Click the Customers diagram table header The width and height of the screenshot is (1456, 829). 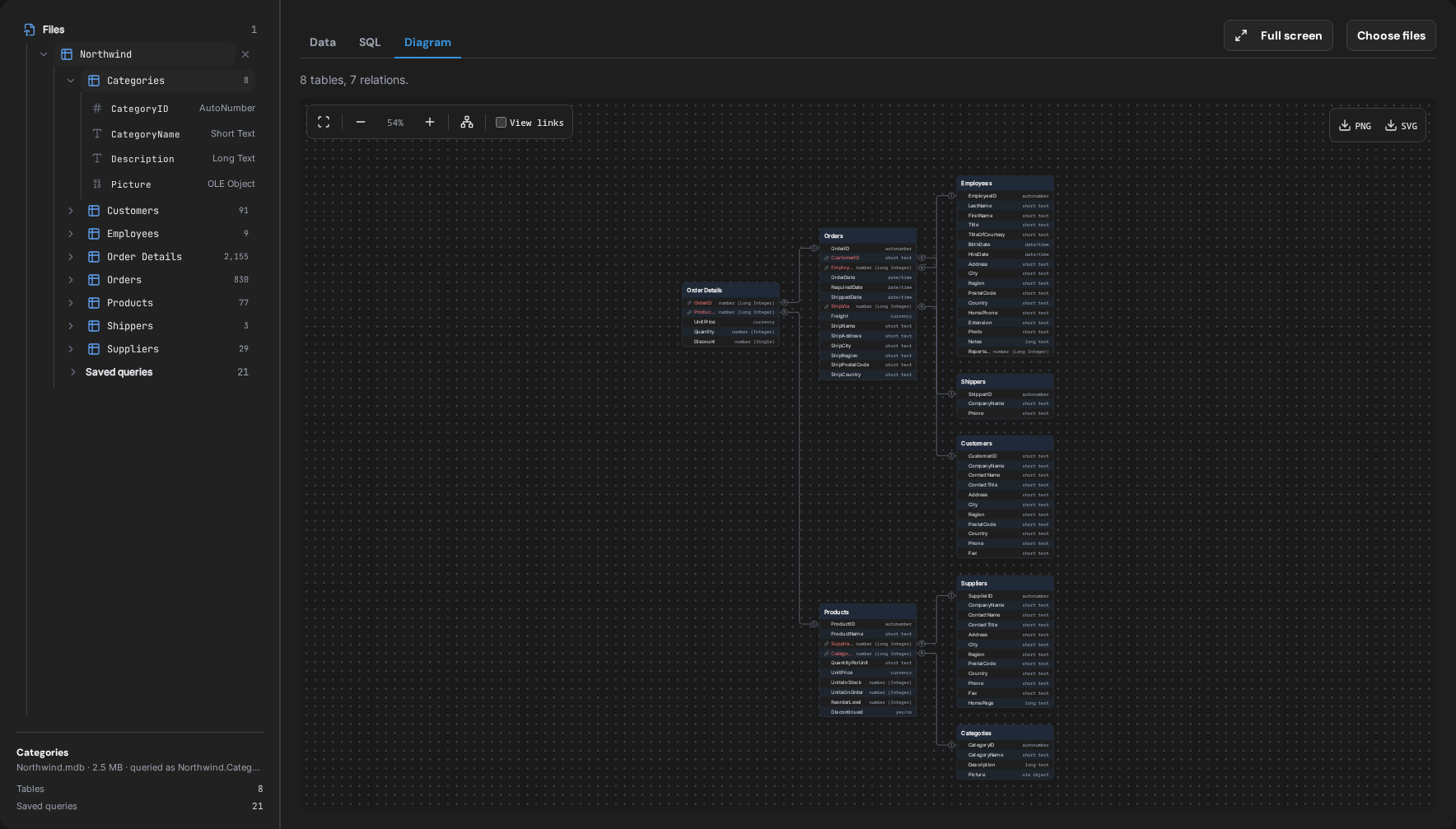[1005, 443]
